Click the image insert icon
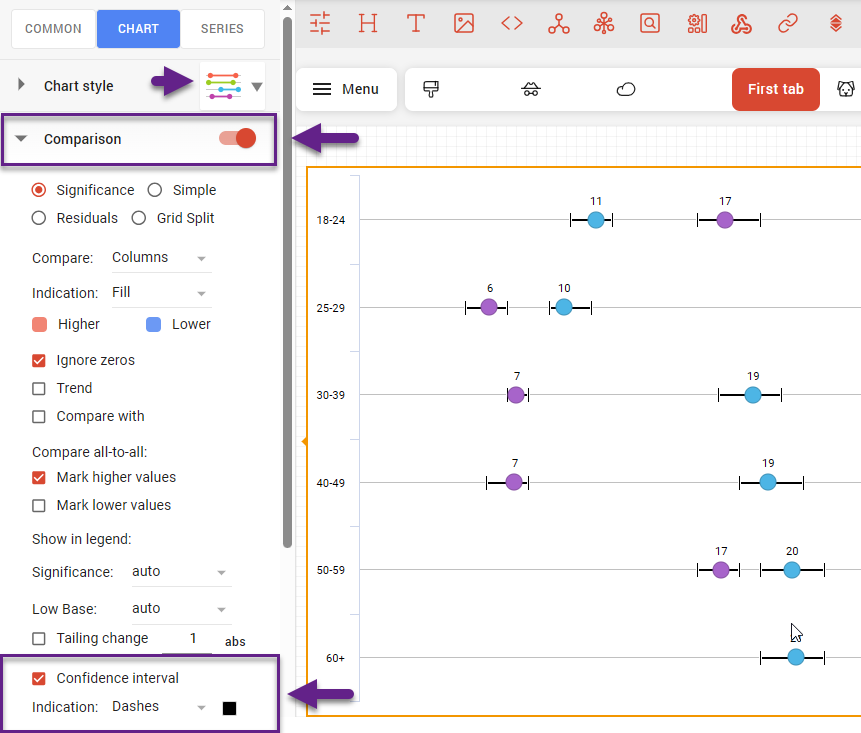 (x=464, y=23)
